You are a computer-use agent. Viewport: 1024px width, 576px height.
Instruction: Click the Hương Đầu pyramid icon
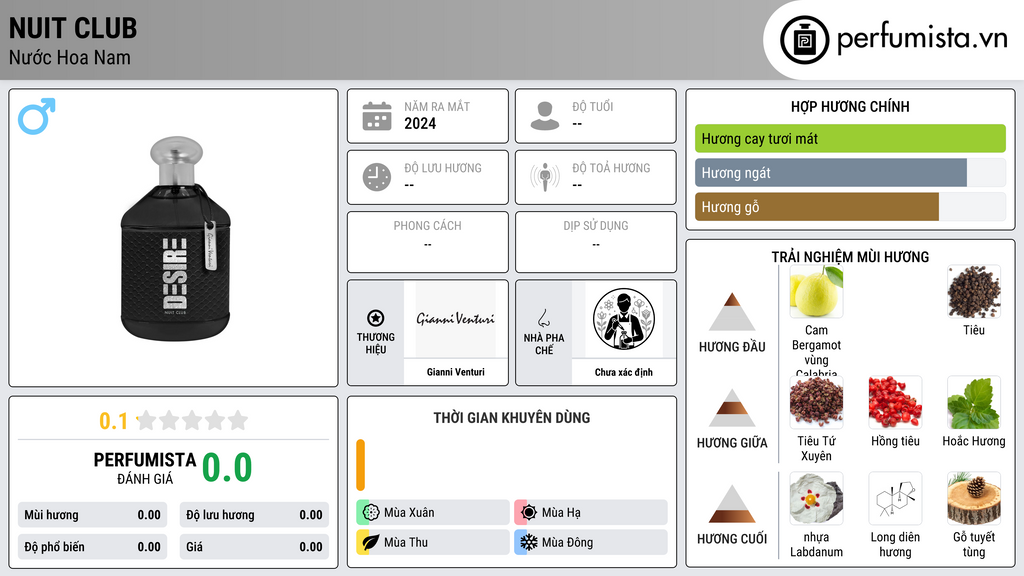[x=732, y=312]
